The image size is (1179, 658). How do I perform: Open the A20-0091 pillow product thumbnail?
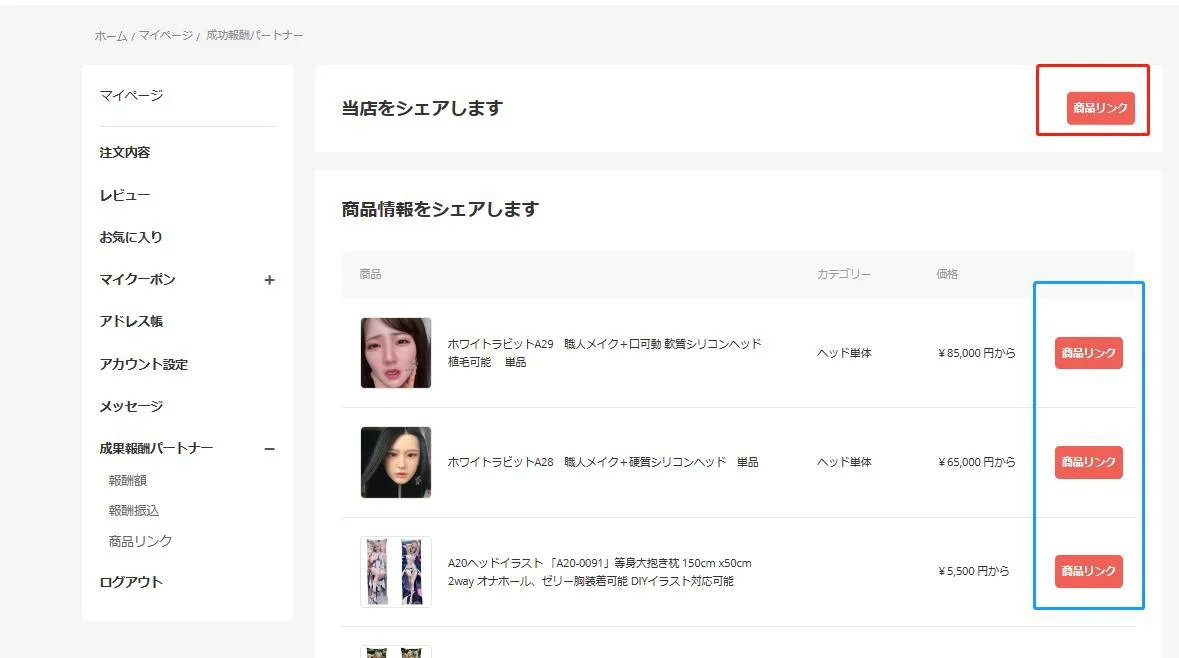[x=396, y=571]
